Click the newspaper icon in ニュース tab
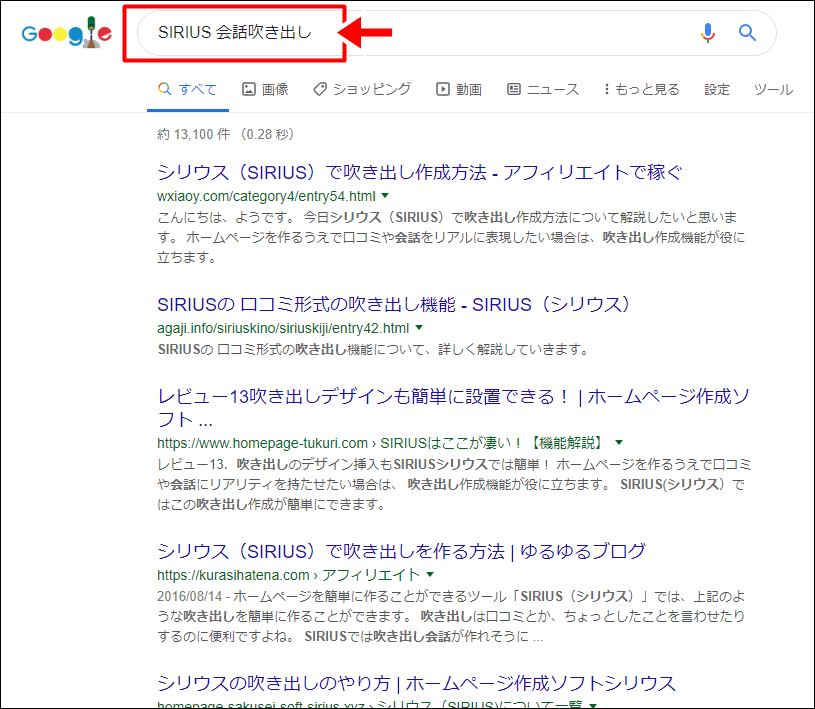 pos(514,89)
